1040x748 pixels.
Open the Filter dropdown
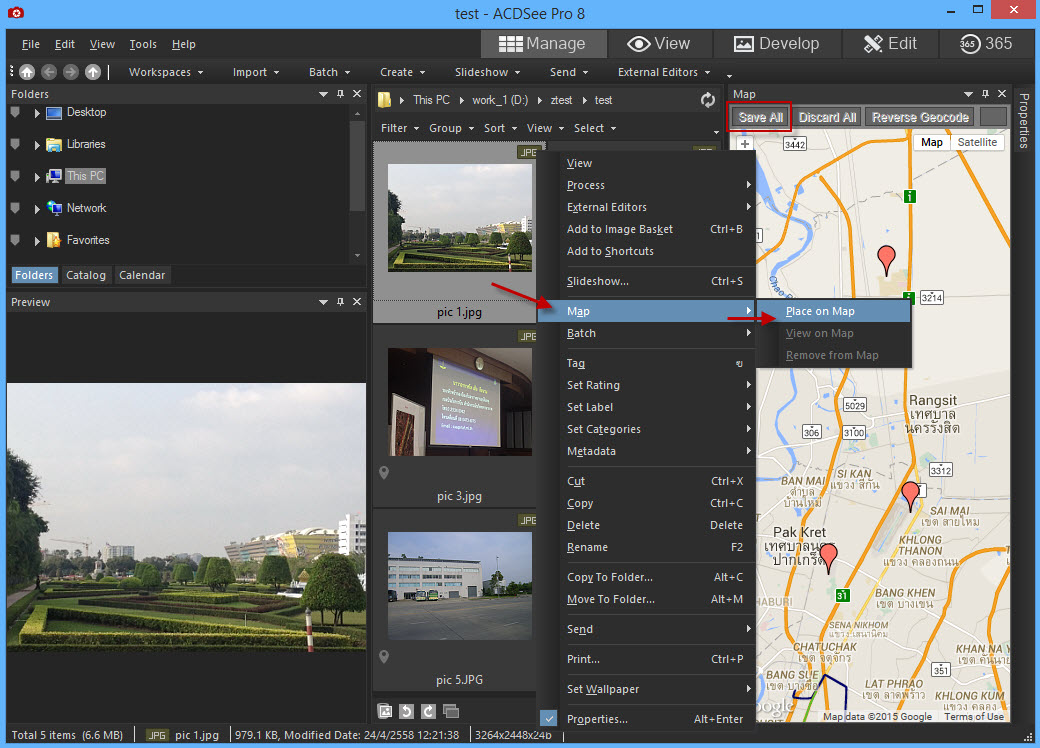(x=400, y=128)
